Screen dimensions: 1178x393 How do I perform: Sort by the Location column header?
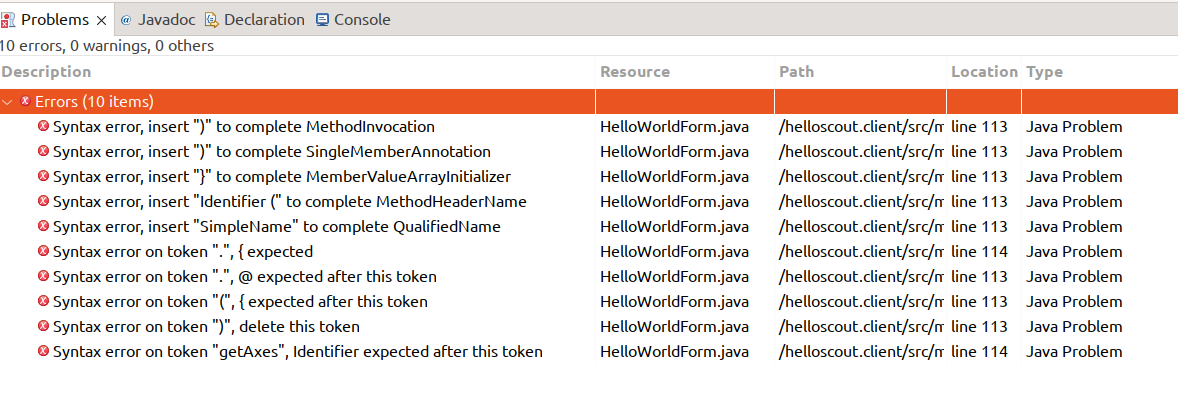pyautogui.click(x=984, y=72)
